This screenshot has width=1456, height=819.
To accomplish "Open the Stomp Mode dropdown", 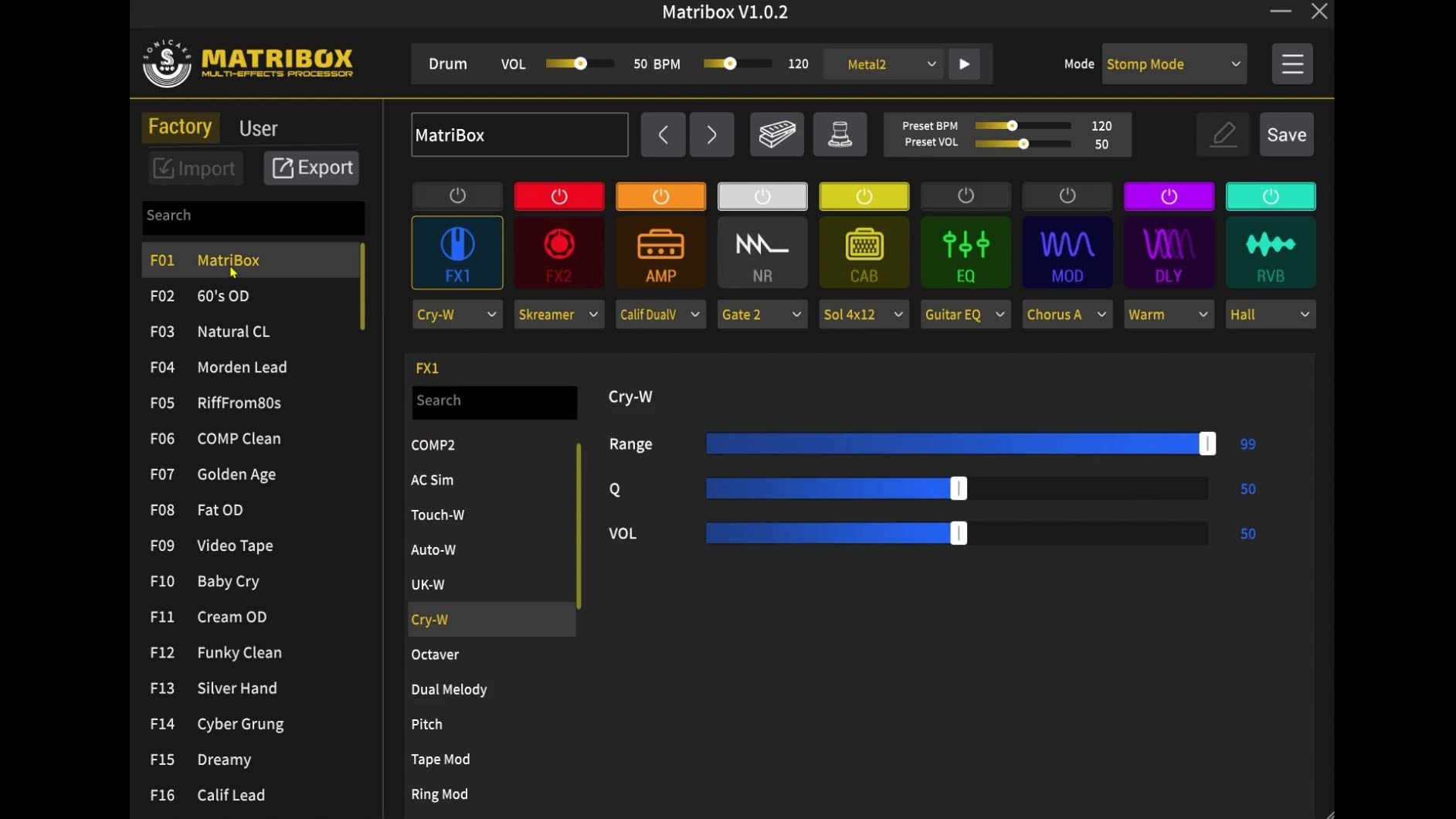I will coord(1174,64).
